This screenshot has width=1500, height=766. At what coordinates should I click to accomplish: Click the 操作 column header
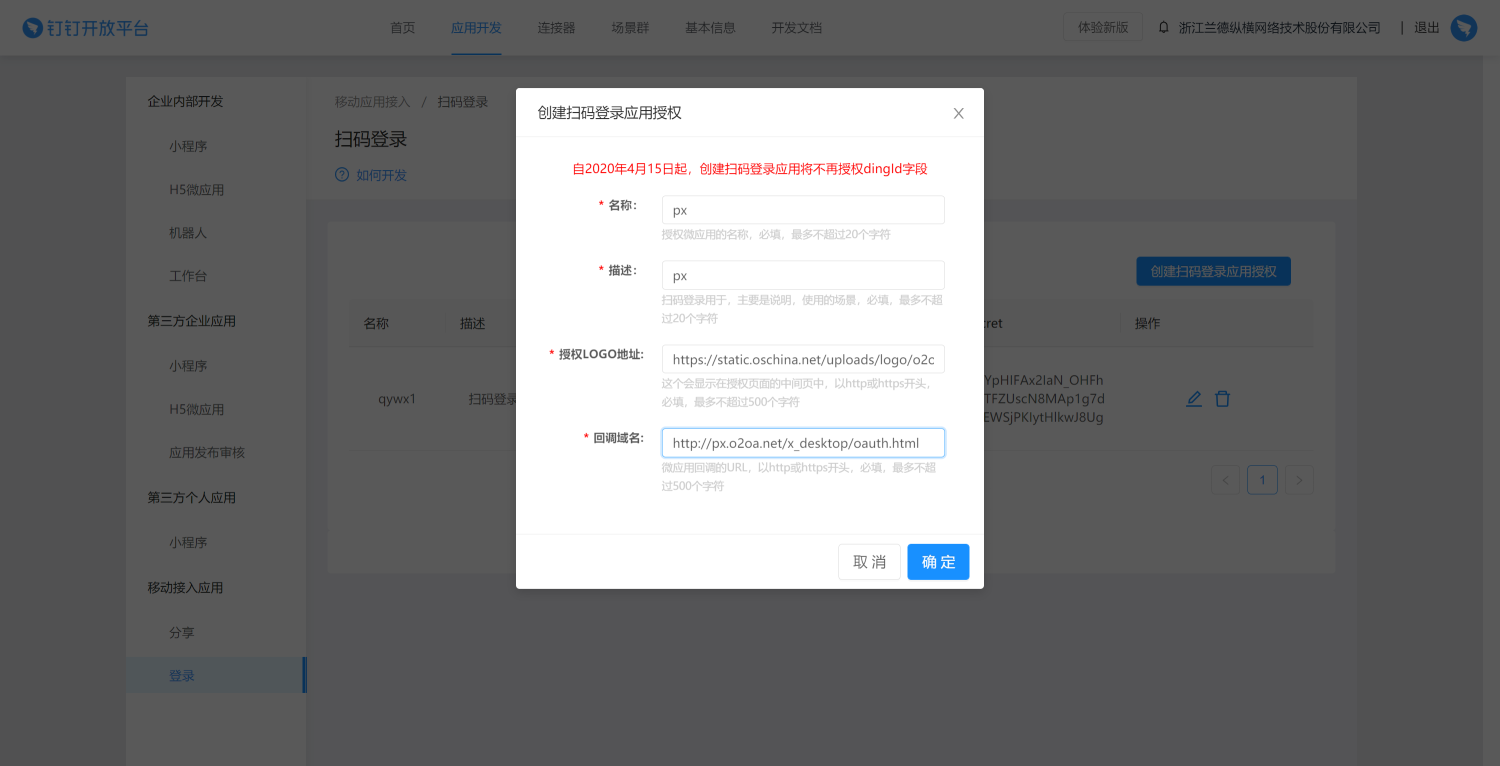pyautogui.click(x=1147, y=324)
